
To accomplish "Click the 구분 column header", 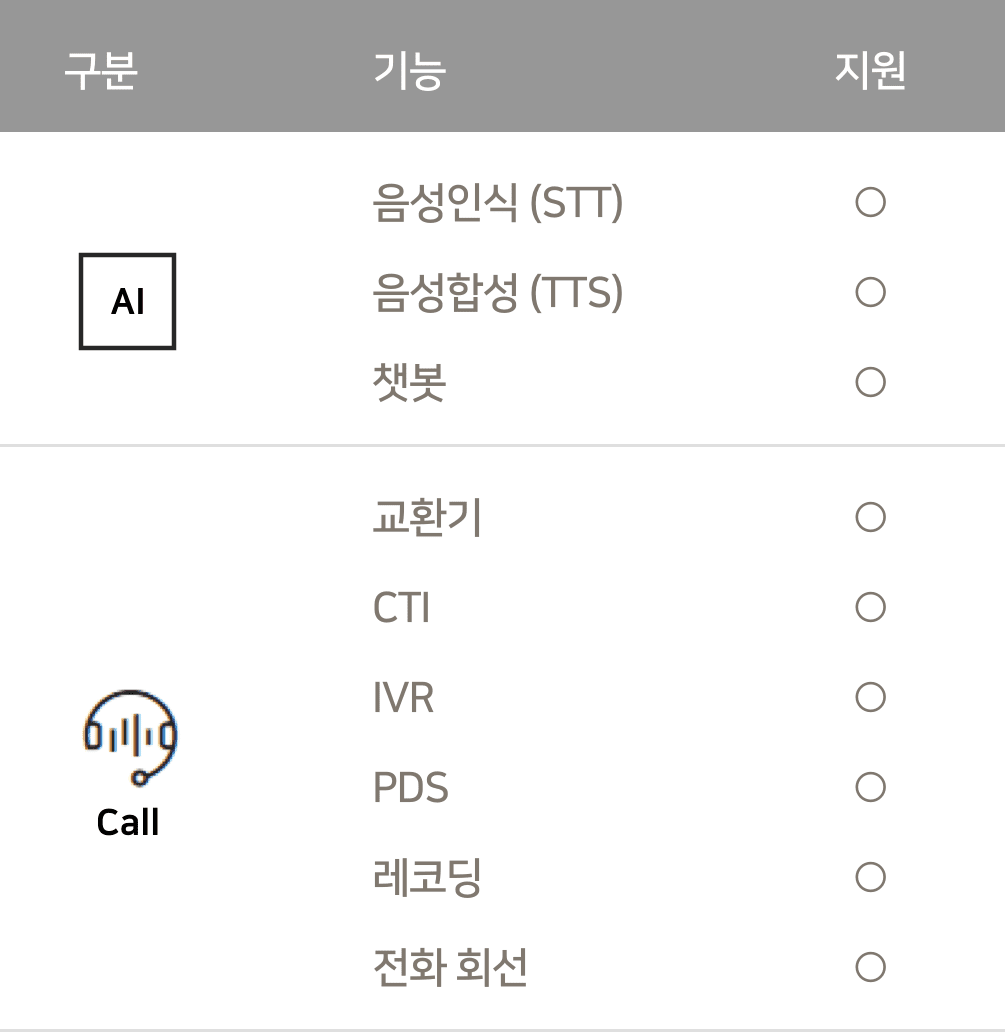I will coord(101,70).
